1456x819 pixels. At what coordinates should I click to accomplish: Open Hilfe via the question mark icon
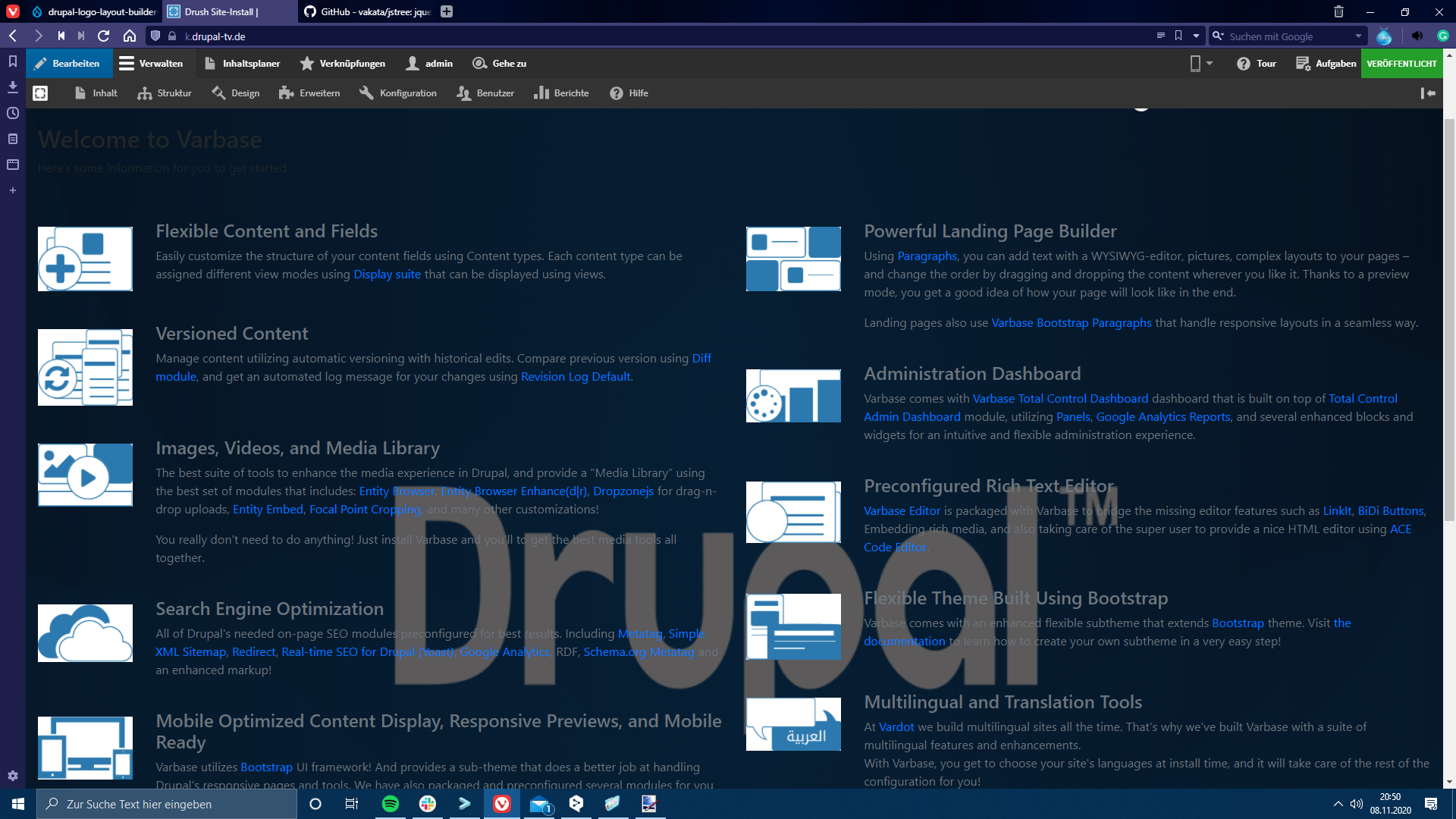point(629,93)
